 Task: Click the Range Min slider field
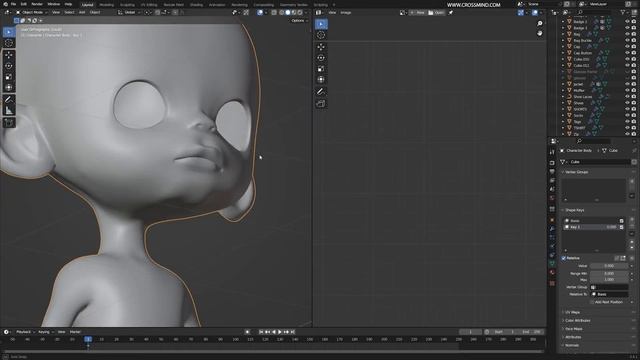609,273
